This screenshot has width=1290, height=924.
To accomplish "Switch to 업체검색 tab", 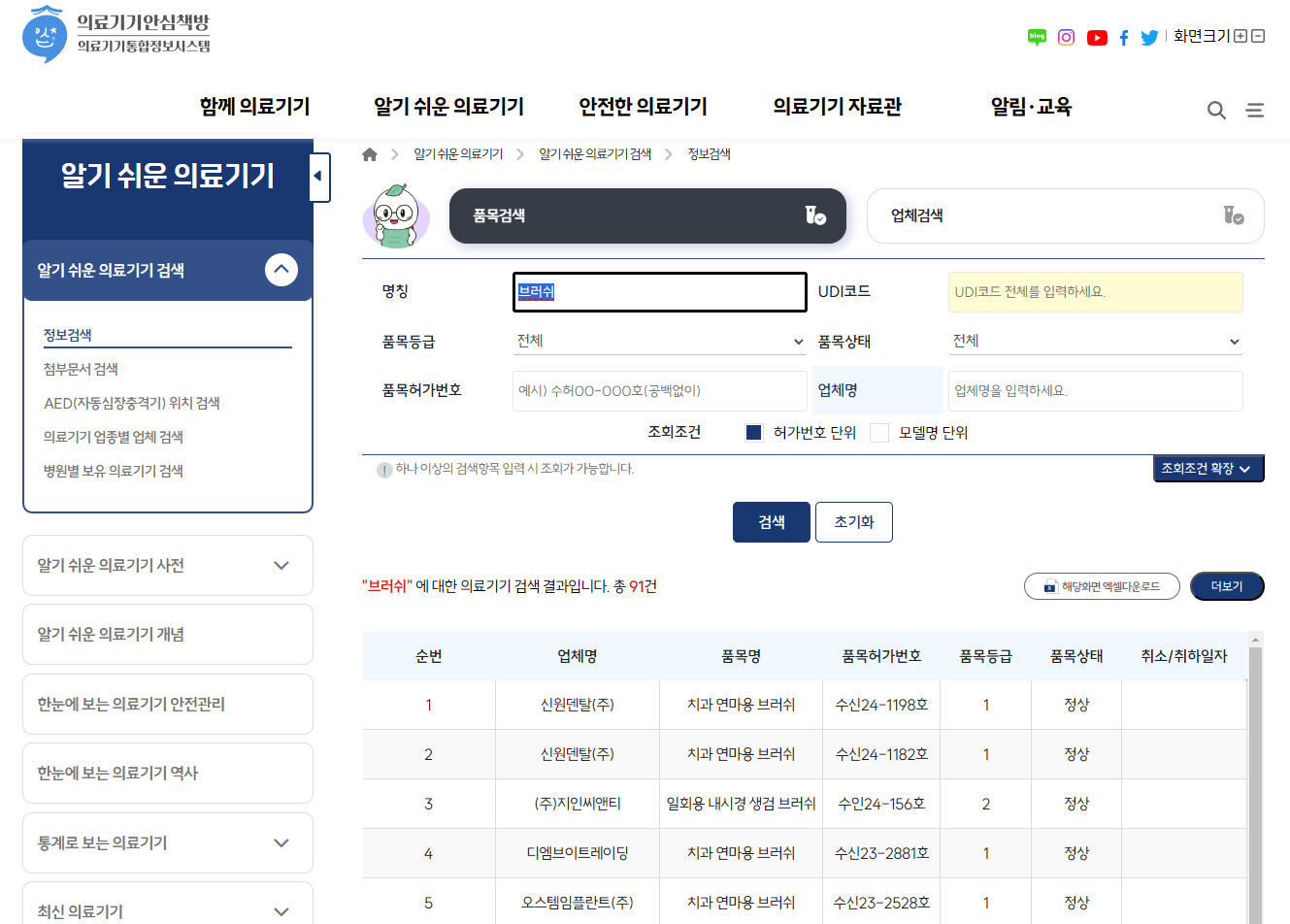I will [1065, 215].
